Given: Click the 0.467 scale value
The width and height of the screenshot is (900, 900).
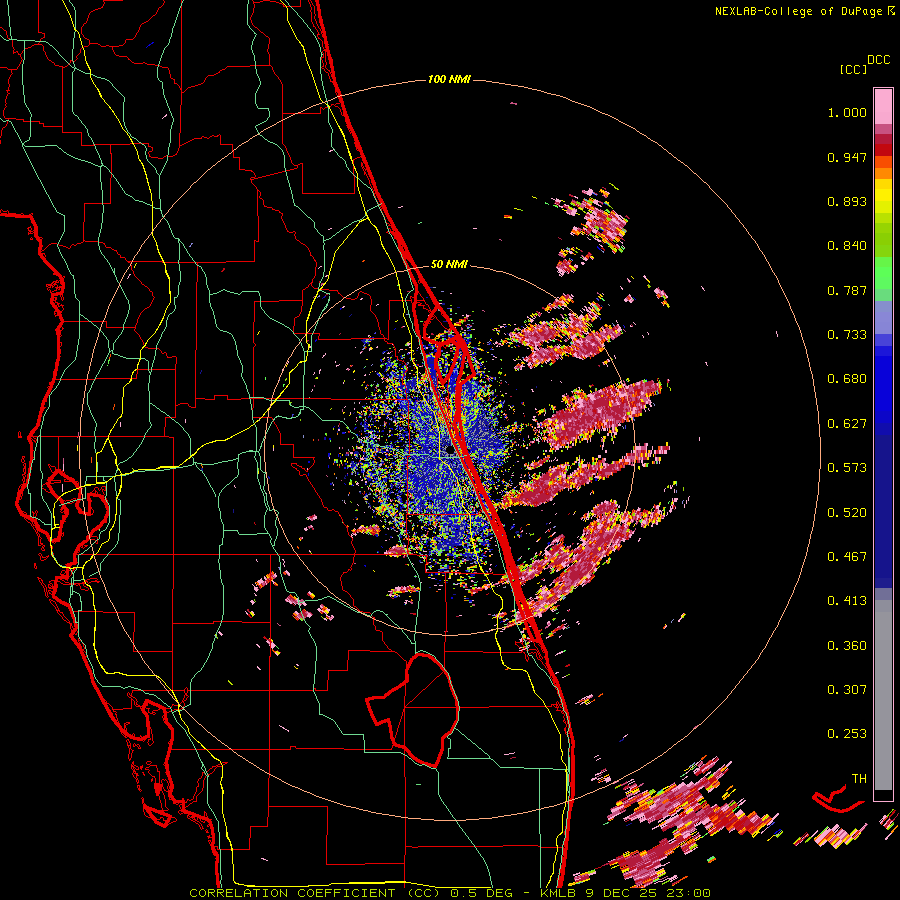Looking at the screenshot, I should point(847,557).
